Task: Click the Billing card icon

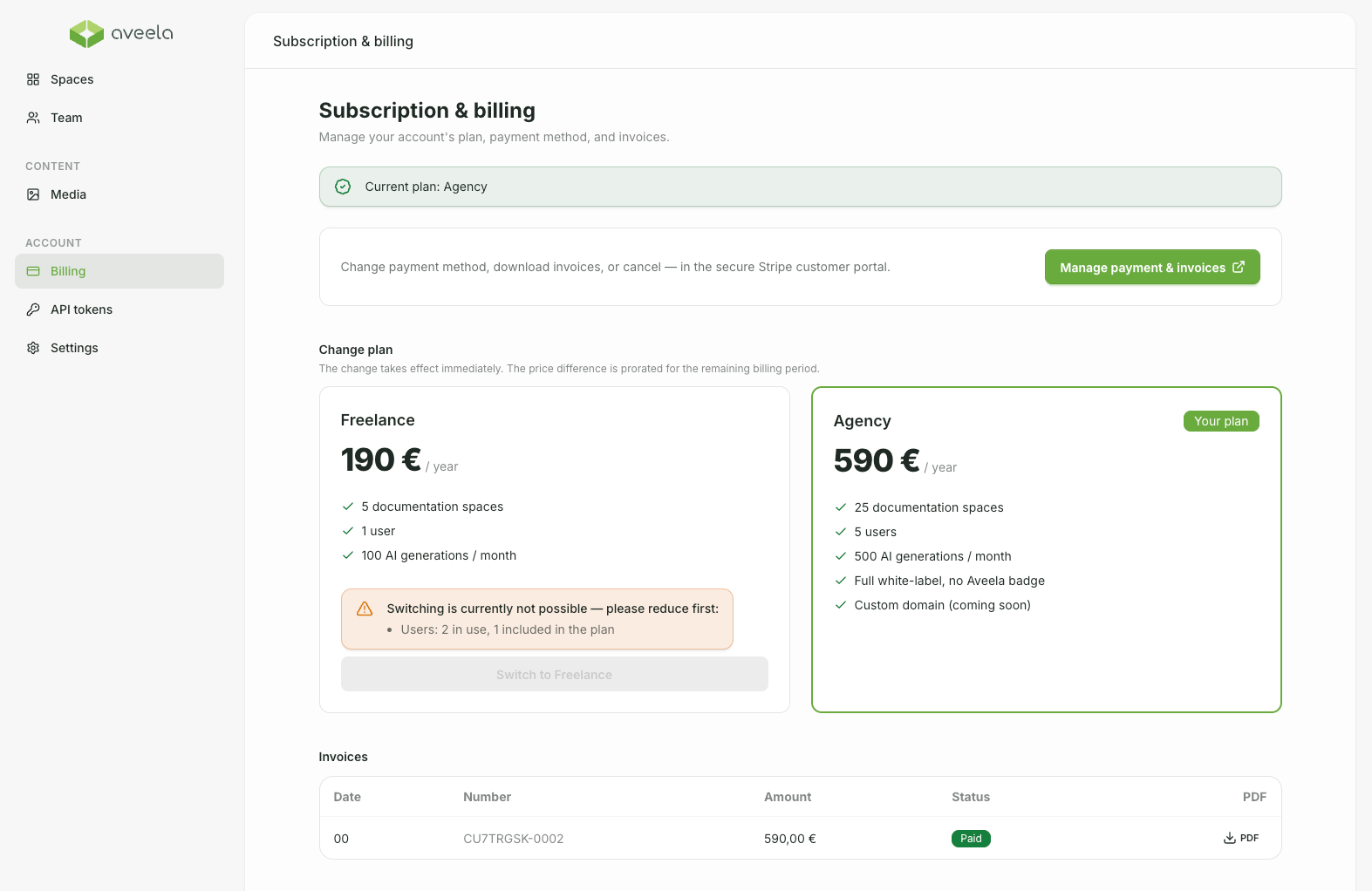Action: click(33, 271)
